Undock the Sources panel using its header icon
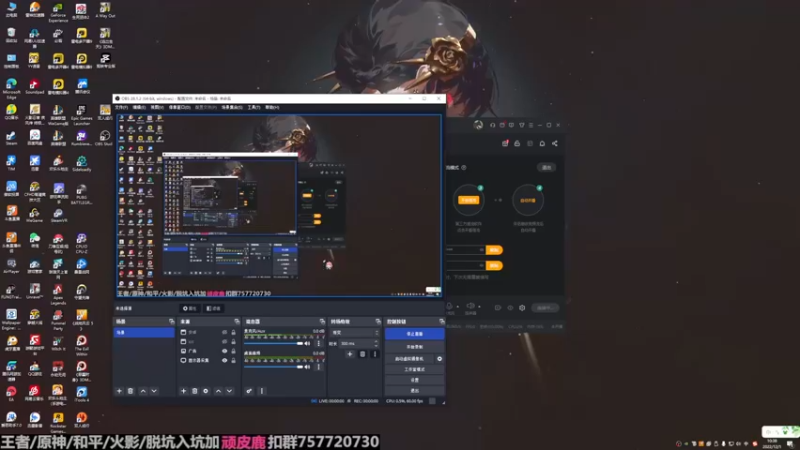This screenshot has width=800, height=450. tap(237, 321)
